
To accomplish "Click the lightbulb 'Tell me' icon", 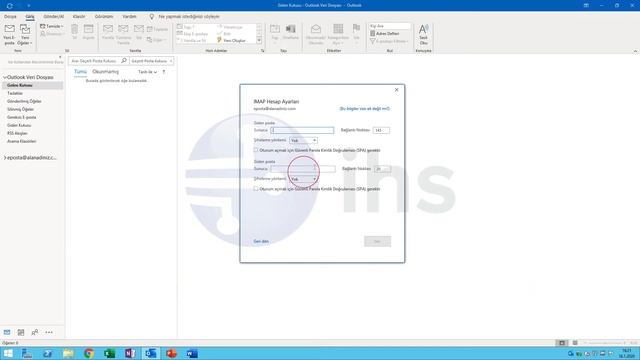I will coord(151,16).
